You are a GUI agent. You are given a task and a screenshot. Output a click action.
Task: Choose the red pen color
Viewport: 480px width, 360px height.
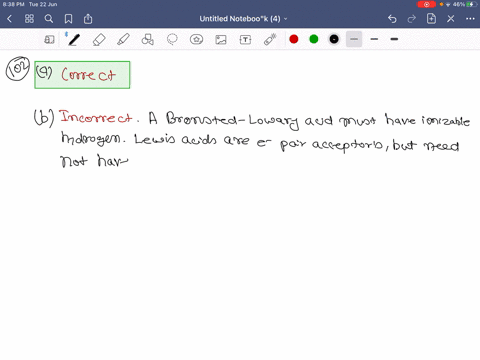point(294,39)
